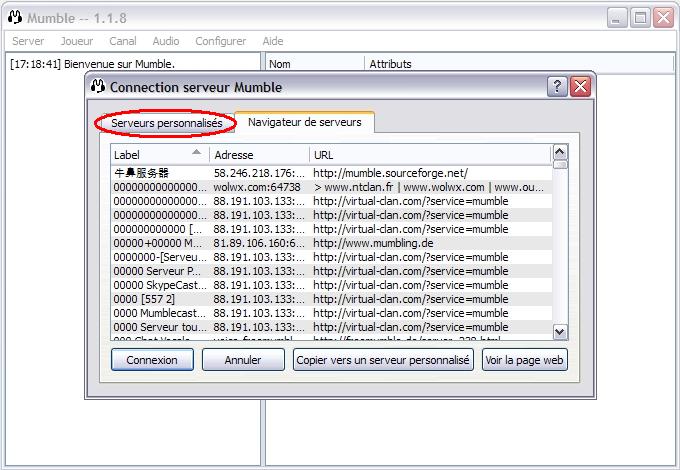Open the Aide menu
This screenshot has width=680, height=470.
[273, 41]
